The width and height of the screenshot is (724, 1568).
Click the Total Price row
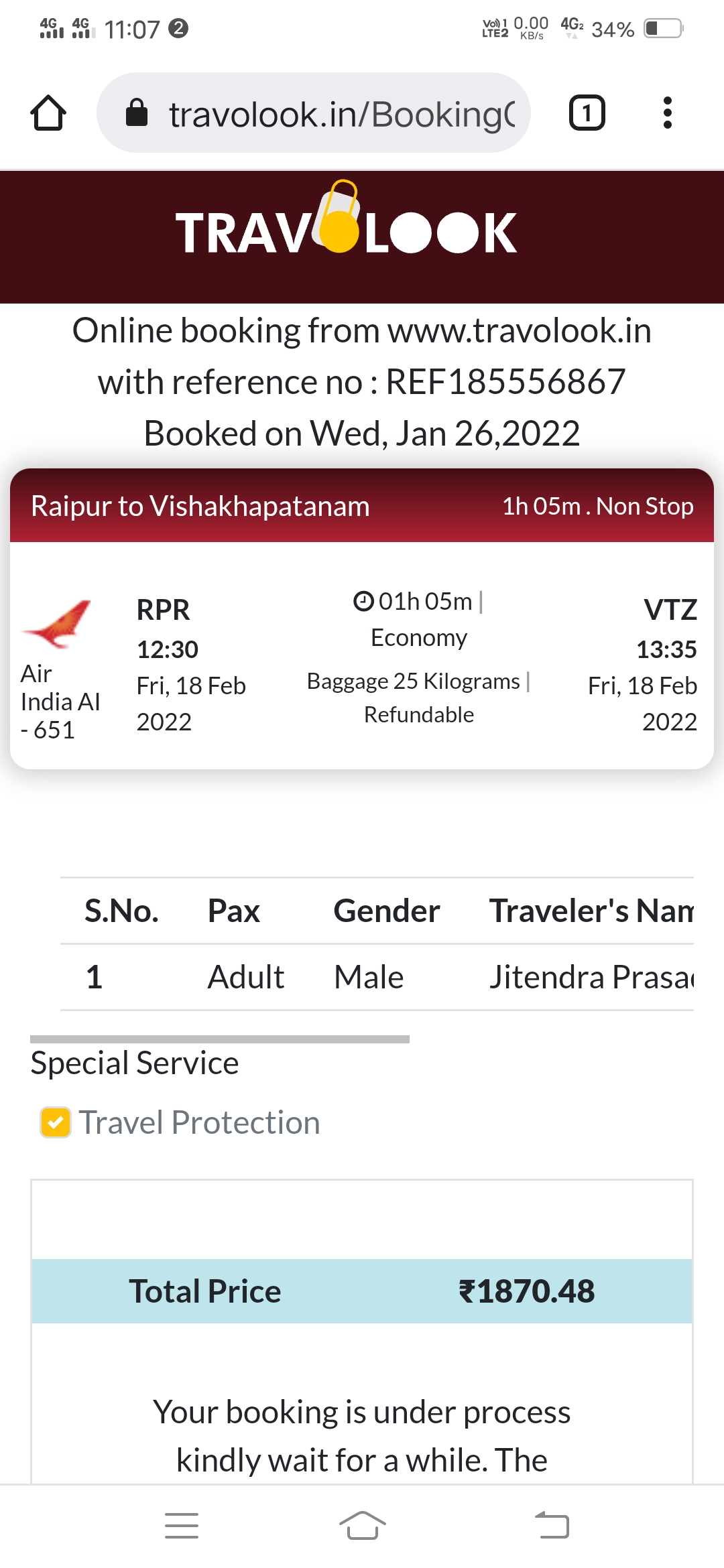[362, 1291]
